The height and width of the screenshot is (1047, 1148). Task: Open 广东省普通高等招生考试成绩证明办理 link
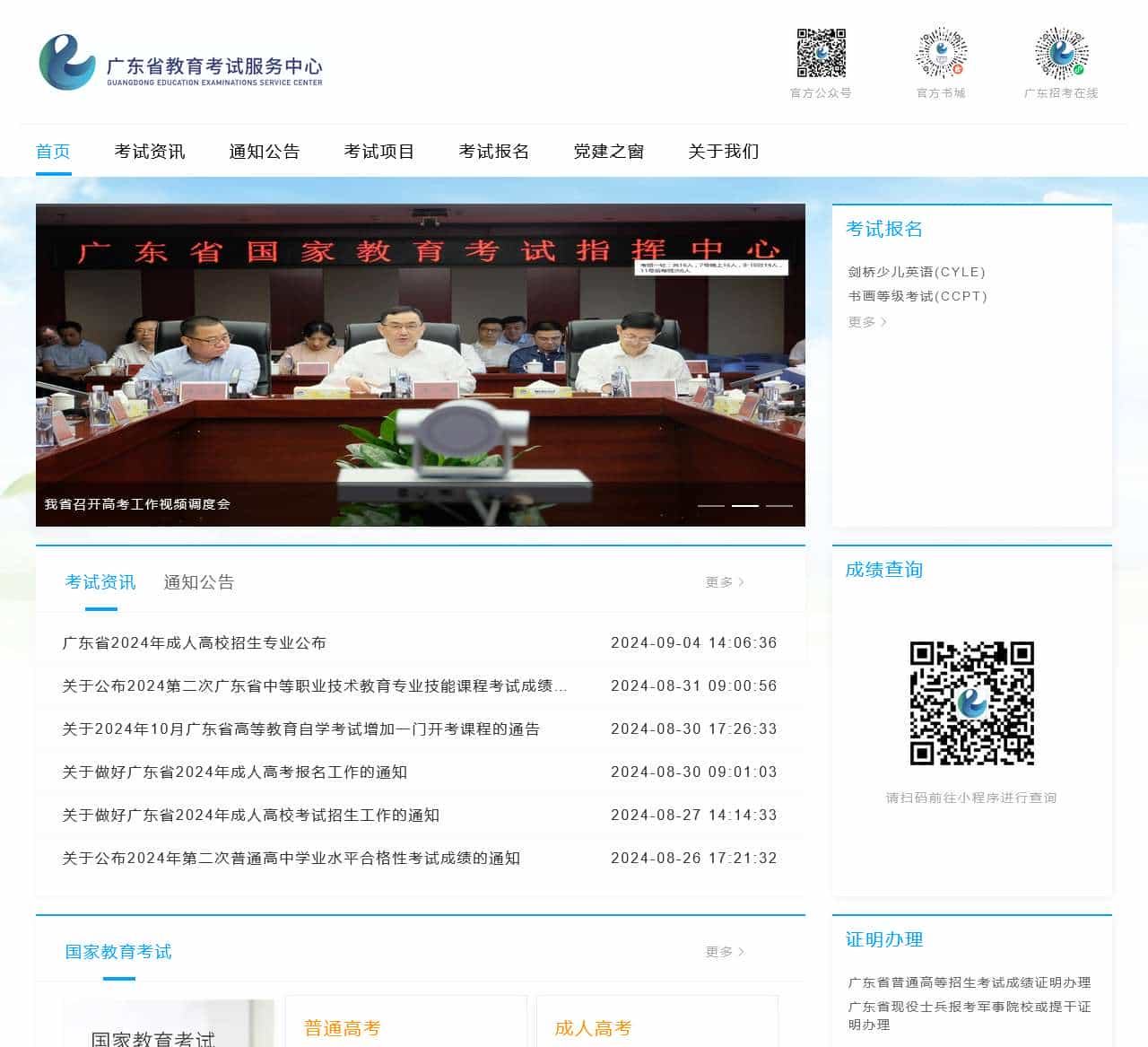970,982
